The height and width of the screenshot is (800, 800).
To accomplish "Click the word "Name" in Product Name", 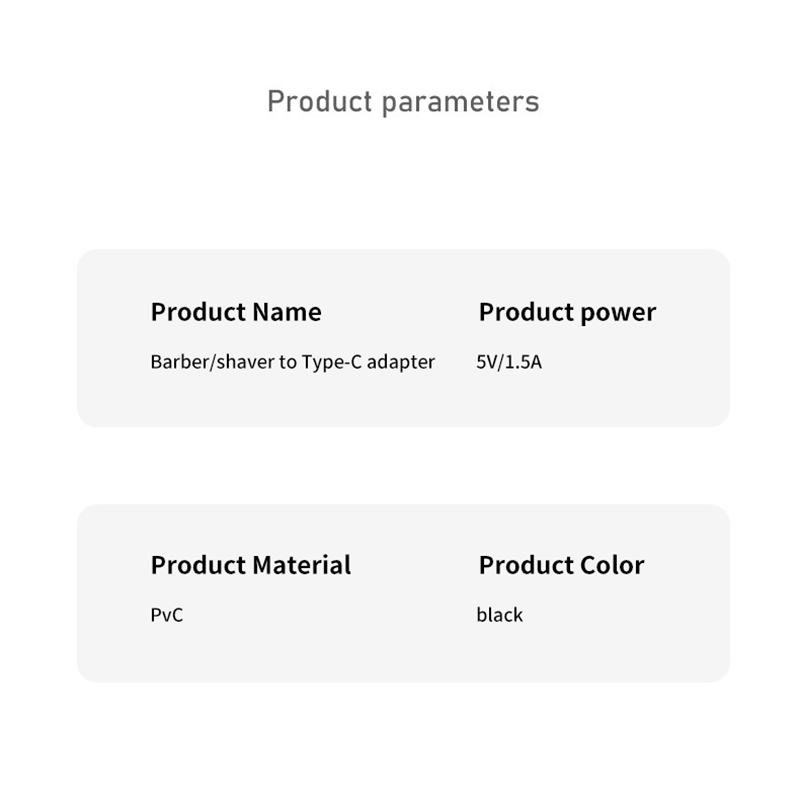I will (x=287, y=312).
